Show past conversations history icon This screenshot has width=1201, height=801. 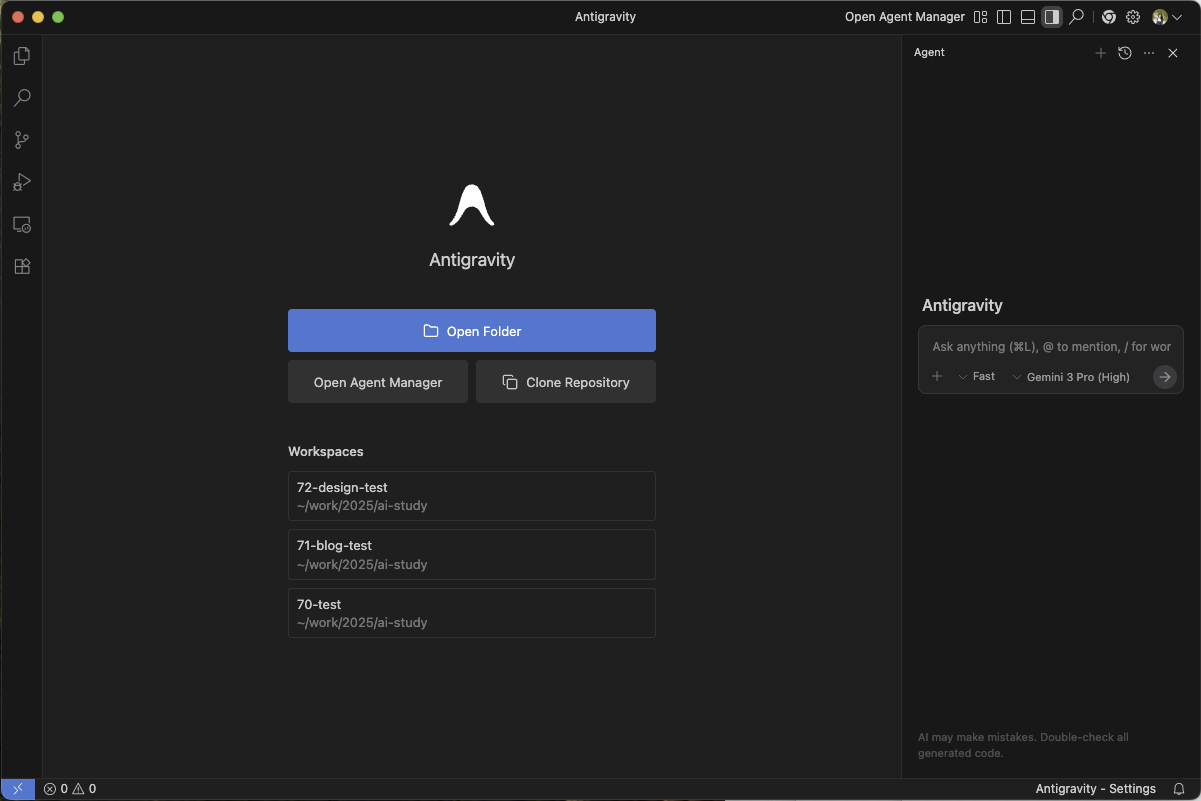[x=1125, y=53]
